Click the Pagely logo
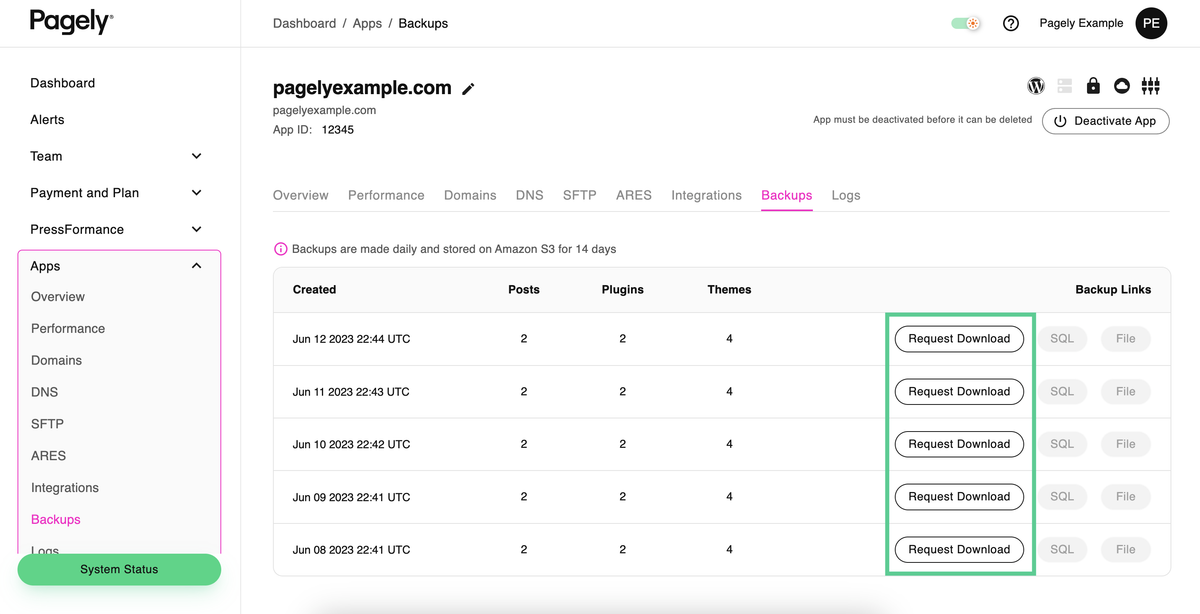1200x614 pixels. [x=72, y=22]
